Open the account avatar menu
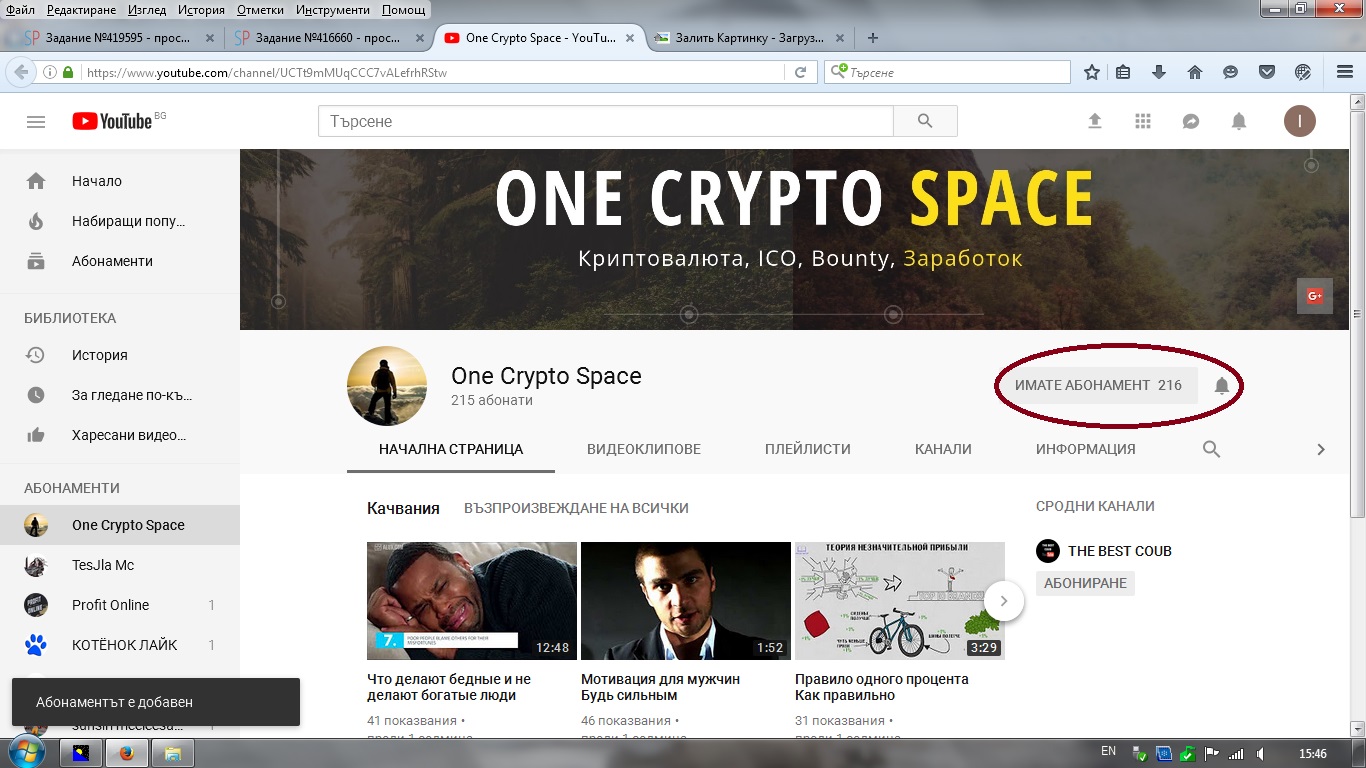Viewport: 1366px width, 768px height. (1300, 121)
